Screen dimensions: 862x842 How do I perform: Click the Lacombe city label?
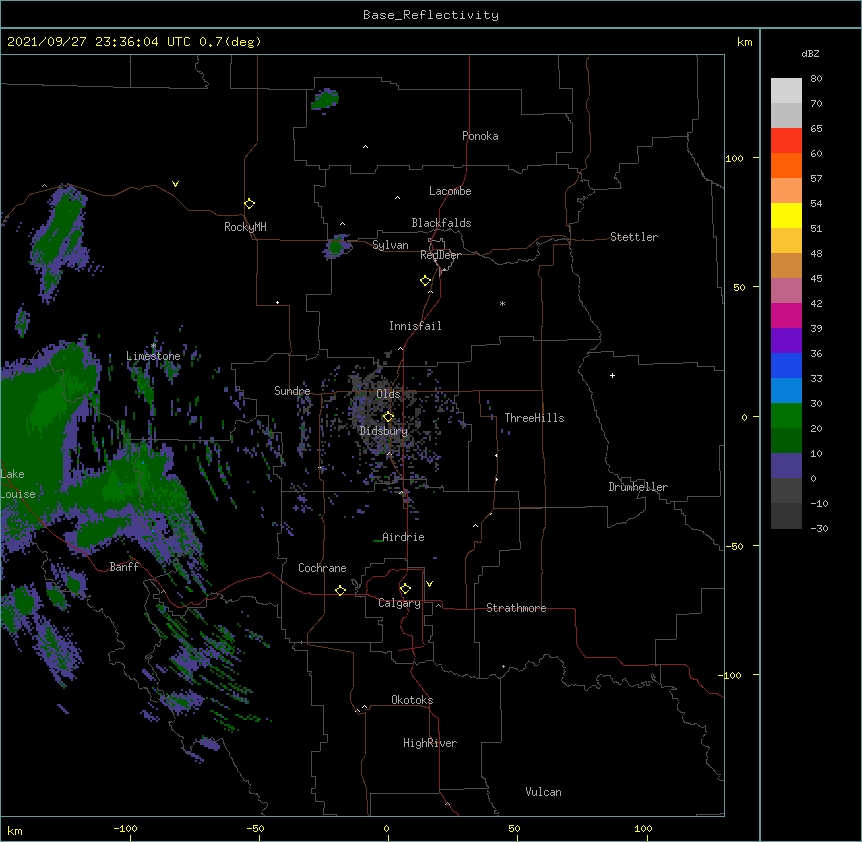pyautogui.click(x=450, y=191)
